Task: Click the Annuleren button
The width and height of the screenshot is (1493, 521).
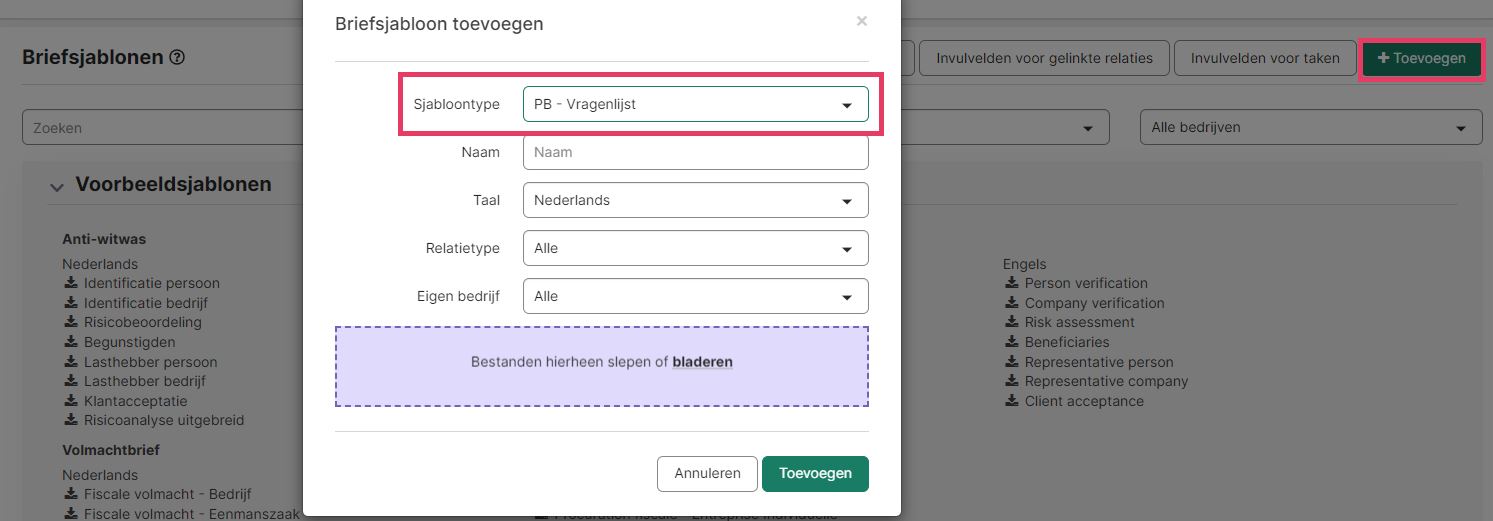Action: 707,474
